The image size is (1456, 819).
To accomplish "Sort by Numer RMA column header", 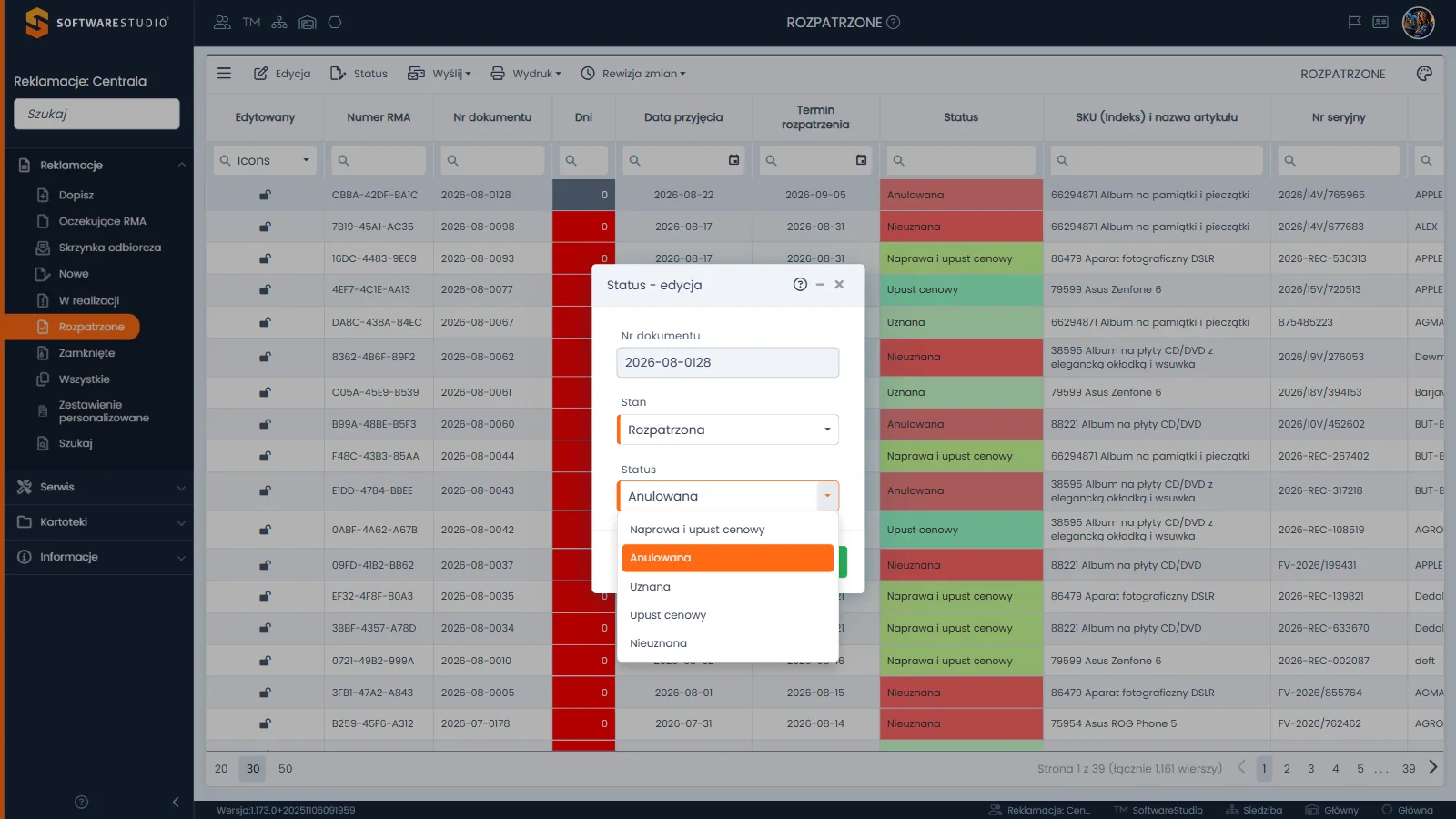I will click(x=379, y=117).
